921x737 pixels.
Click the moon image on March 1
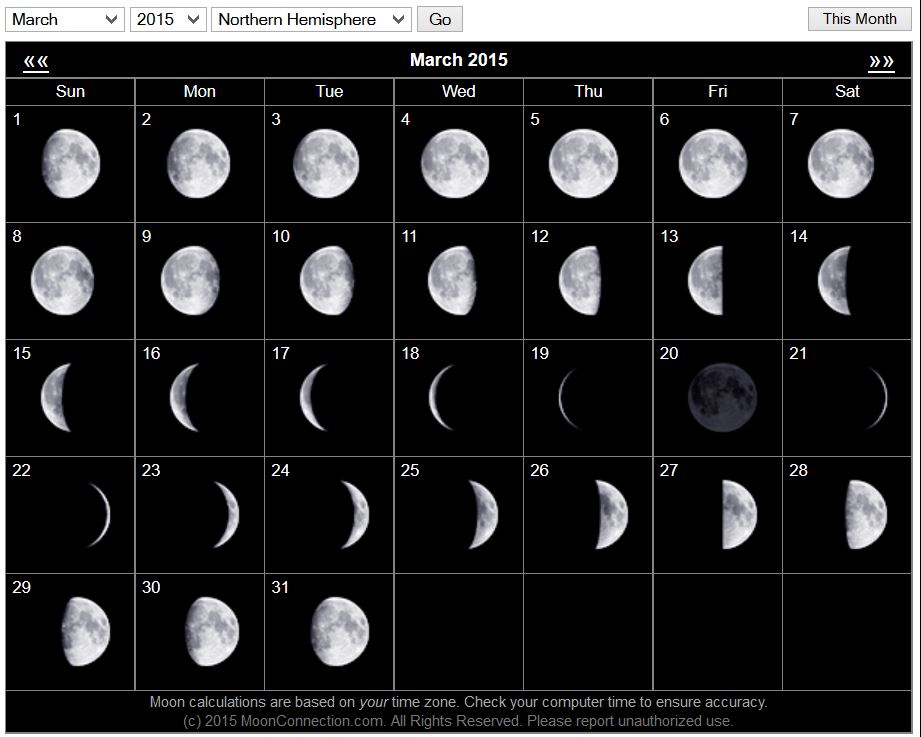[x=70, y=163]
